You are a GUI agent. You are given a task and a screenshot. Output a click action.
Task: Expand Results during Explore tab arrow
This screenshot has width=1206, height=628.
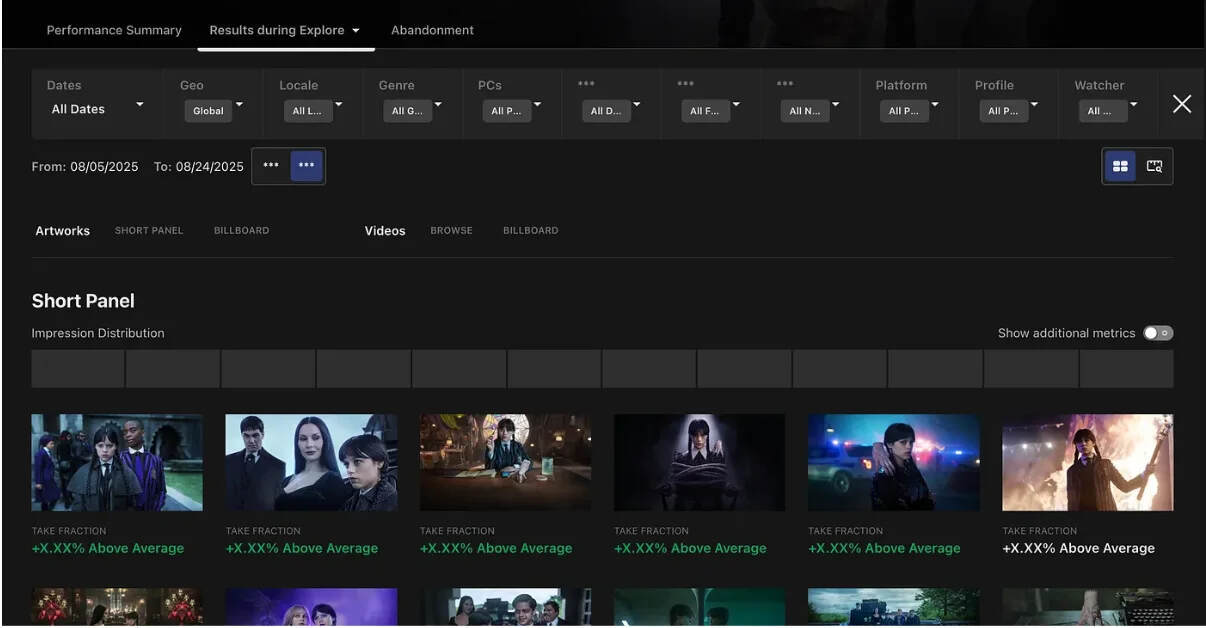coord(355,31)
